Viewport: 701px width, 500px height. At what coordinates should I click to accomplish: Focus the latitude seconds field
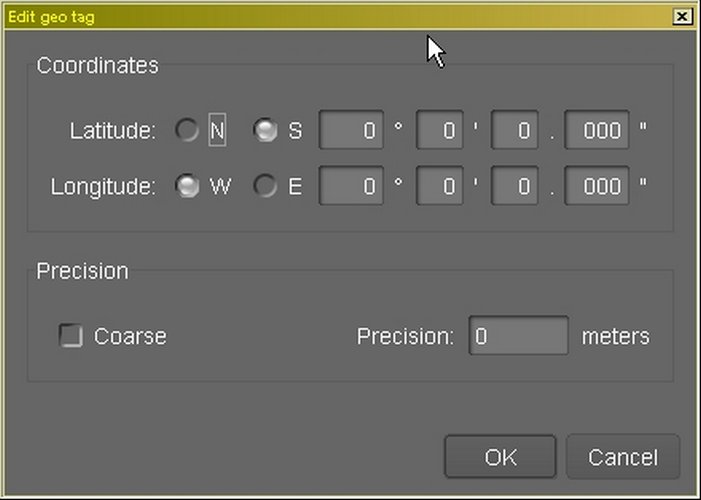[x=516, y=131]
